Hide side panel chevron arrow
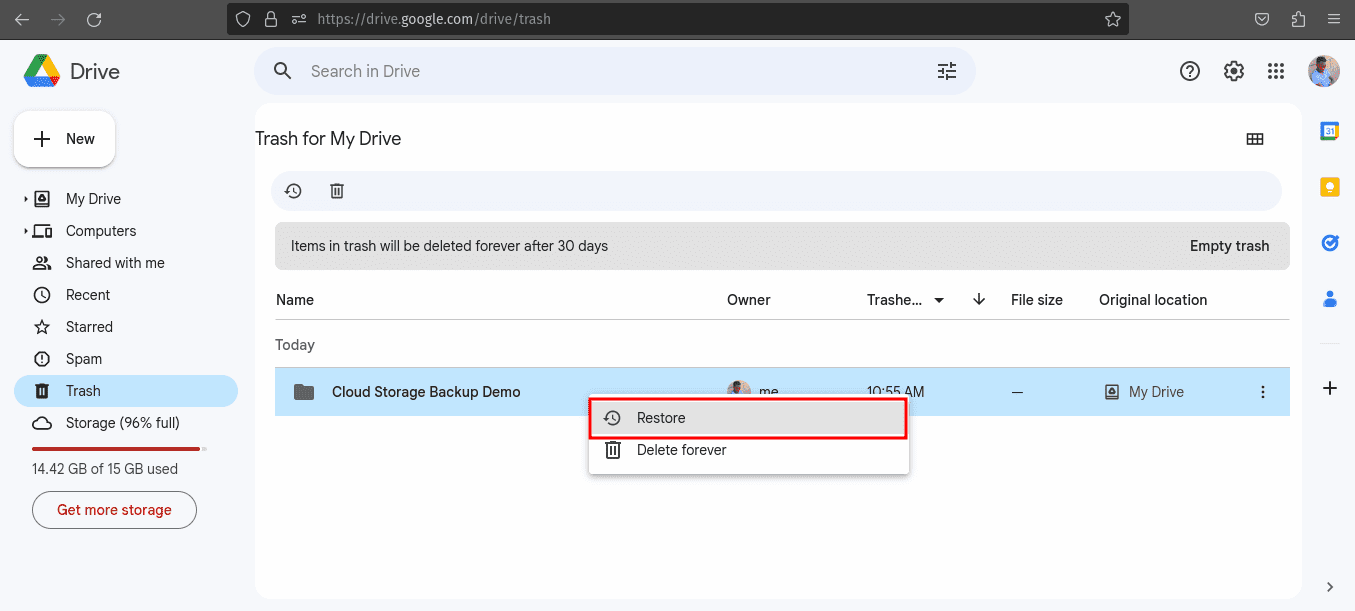Image resolution: width=1355 pixels, height=611 pixels. pyautogui.click(x=1329, y=587)
